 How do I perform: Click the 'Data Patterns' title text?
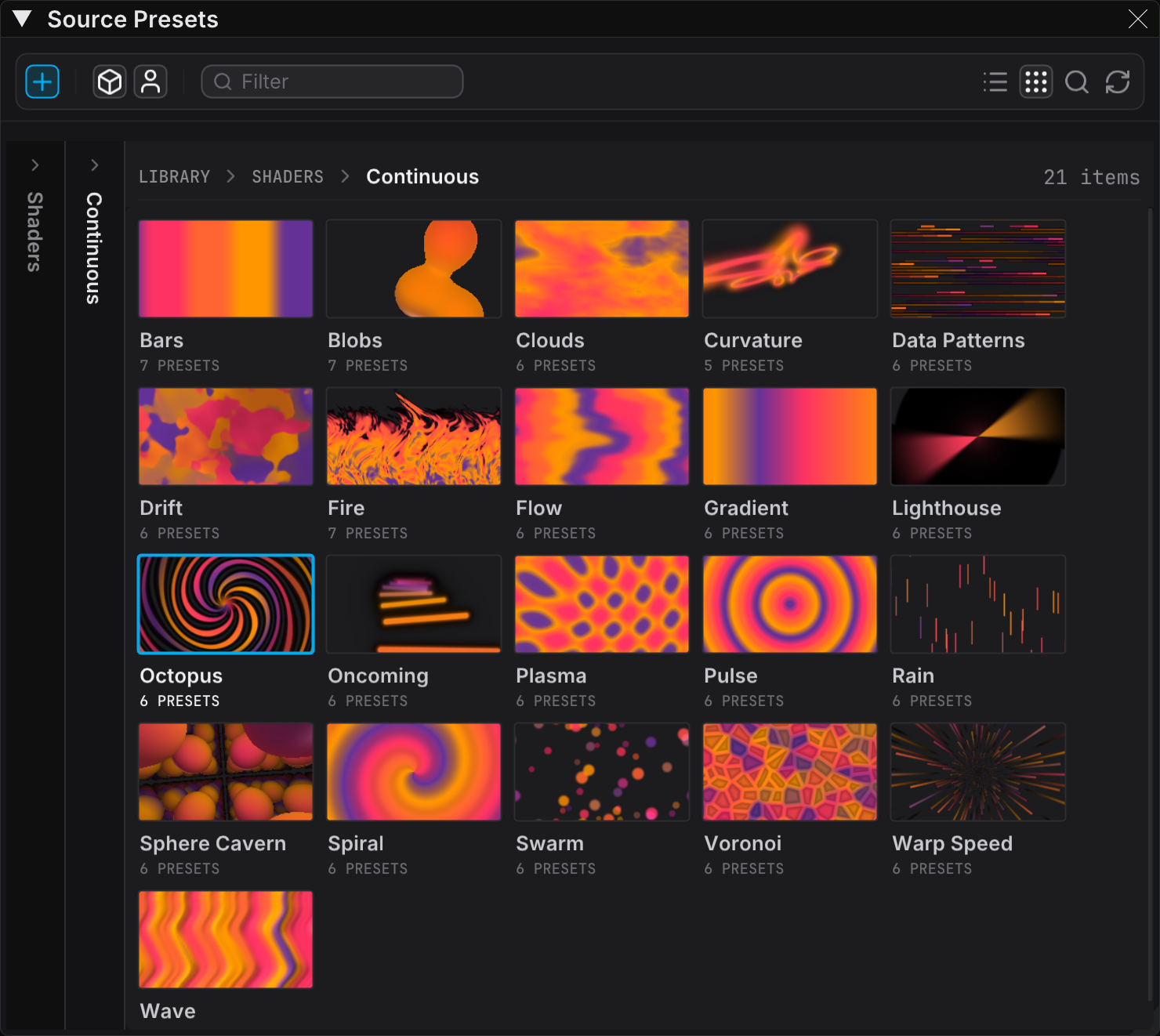point(959,341)
